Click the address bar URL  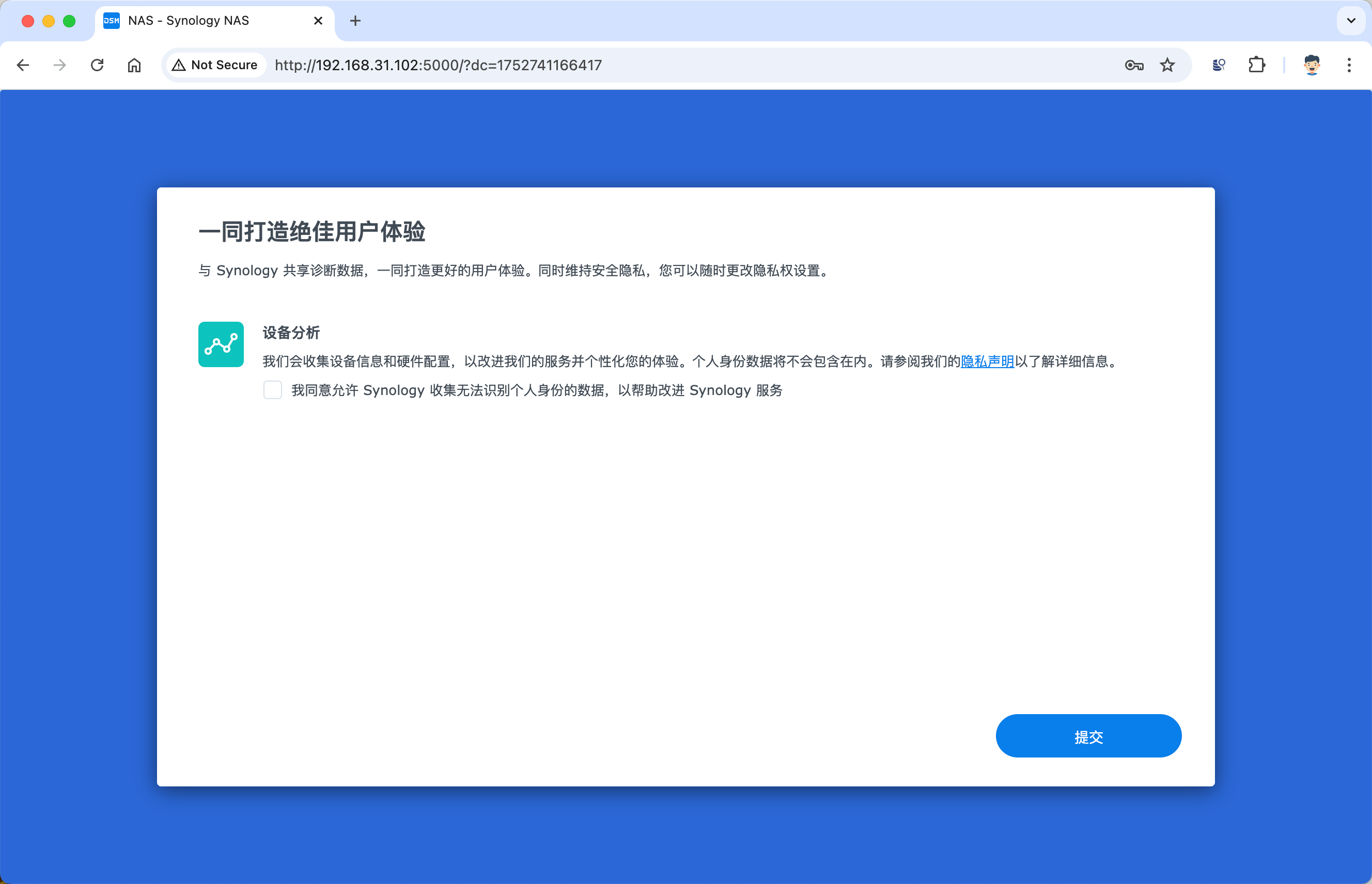coord(438,66)
